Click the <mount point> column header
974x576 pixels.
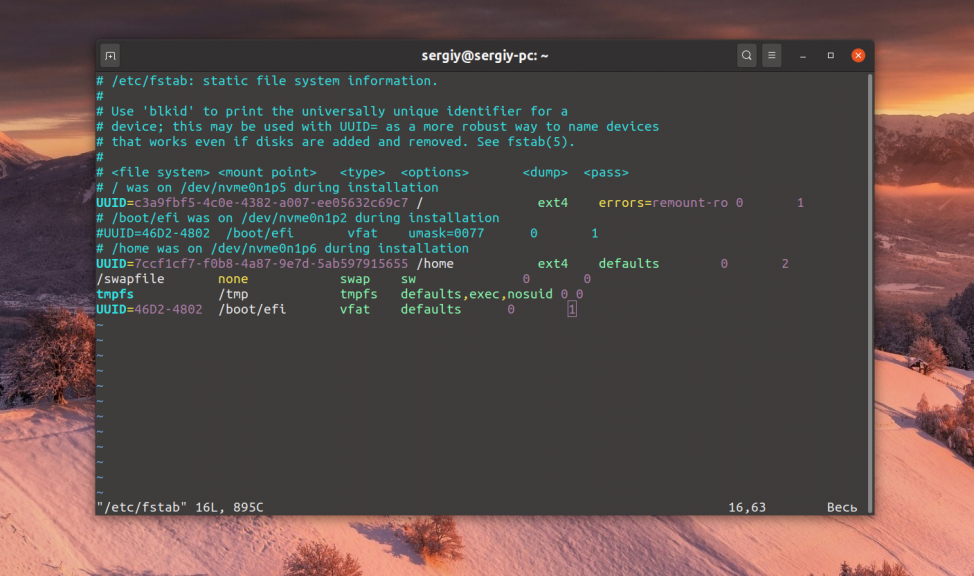[x=267, y=172]
